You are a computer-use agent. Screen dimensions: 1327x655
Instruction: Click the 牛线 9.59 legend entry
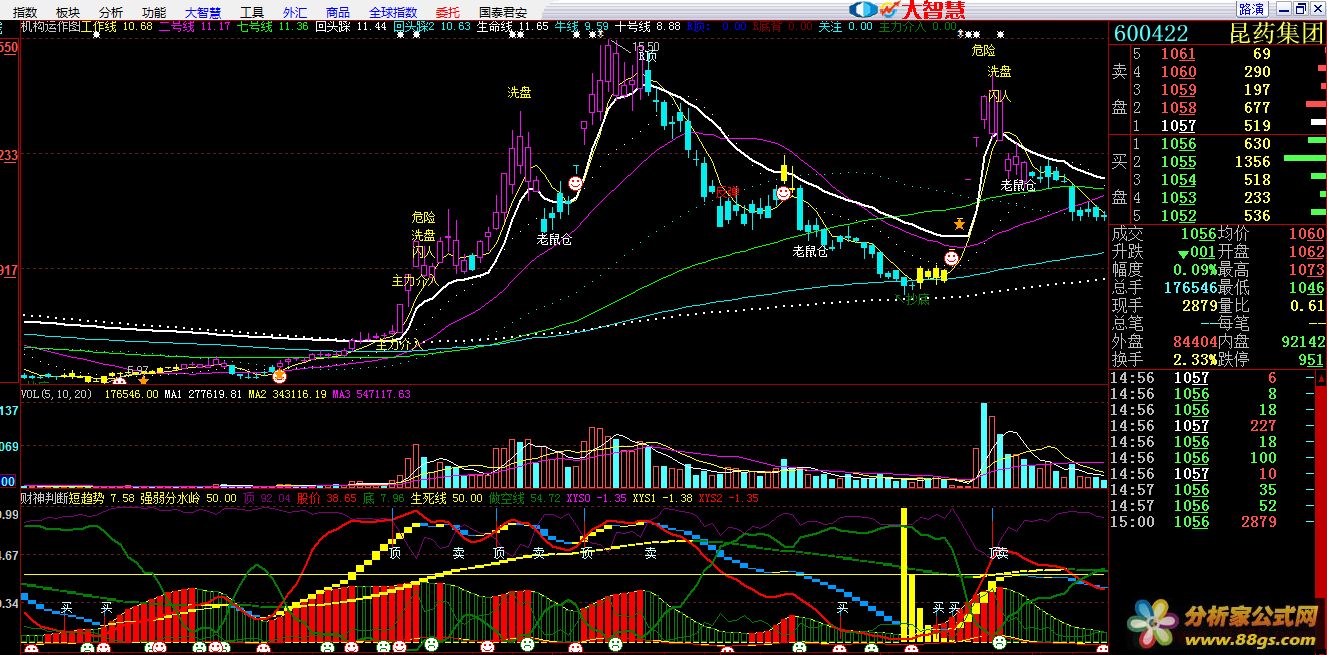pyautogui.click(x=581, y=27)
